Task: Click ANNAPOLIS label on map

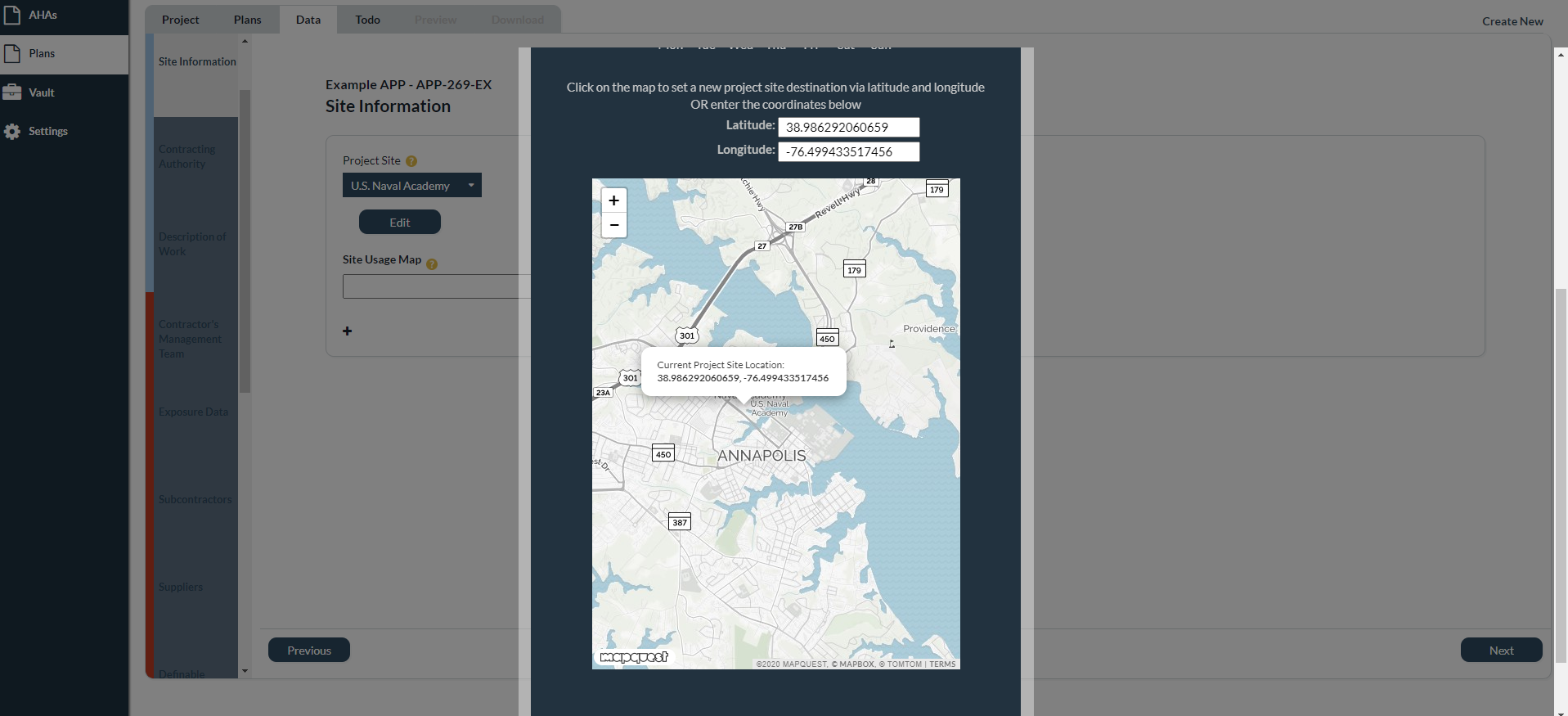Action: point(762,456)
